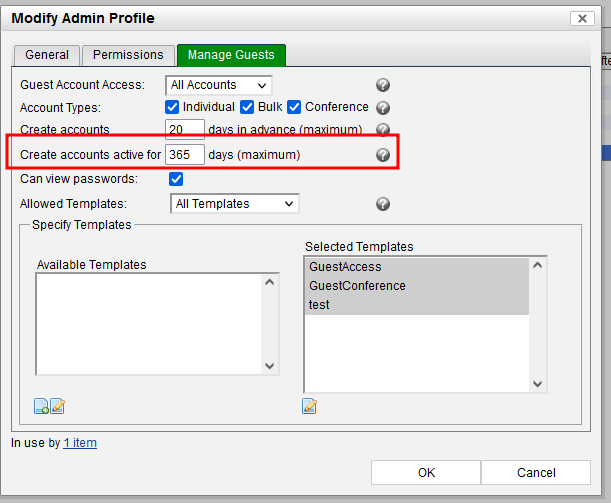The image size is (611, 503).
Task: Toggle the Bulk account type checkbox
Action: click(x=246, y=107)
